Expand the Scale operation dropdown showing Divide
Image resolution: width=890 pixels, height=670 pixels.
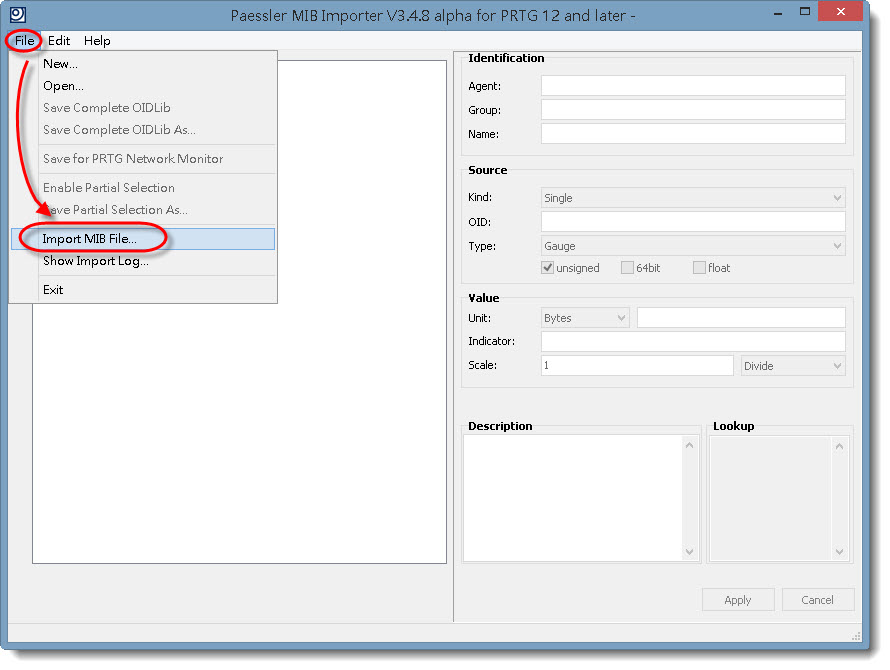pyautogui.click(x=793, y=366)
